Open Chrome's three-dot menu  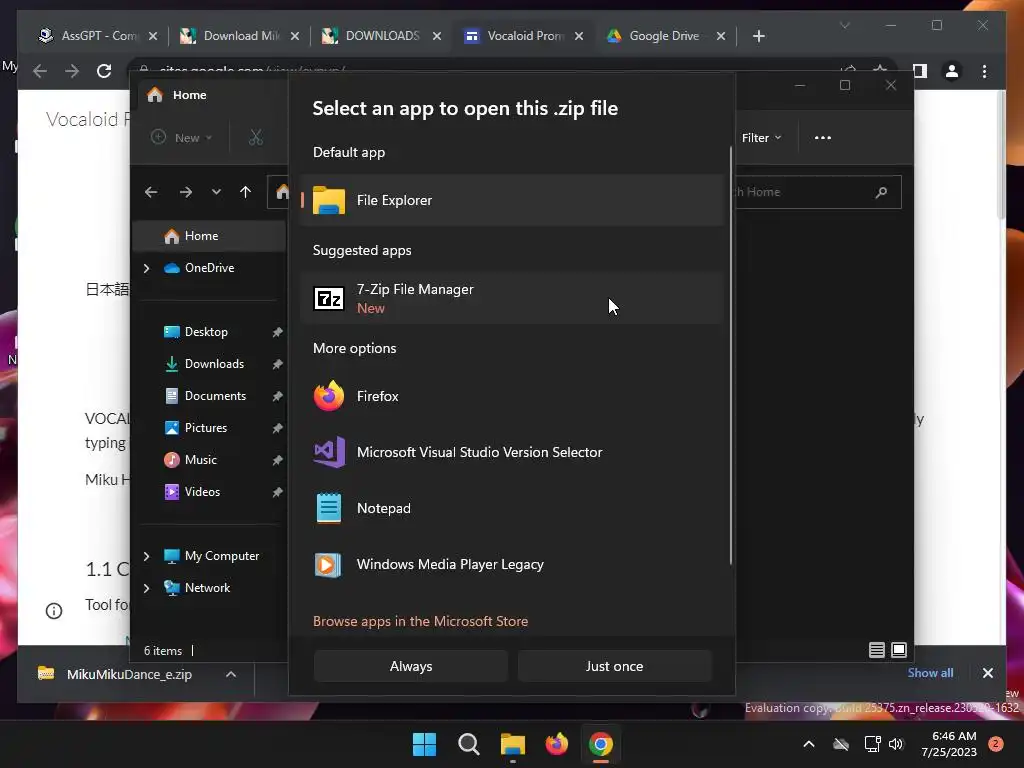(x=984, y=71)
